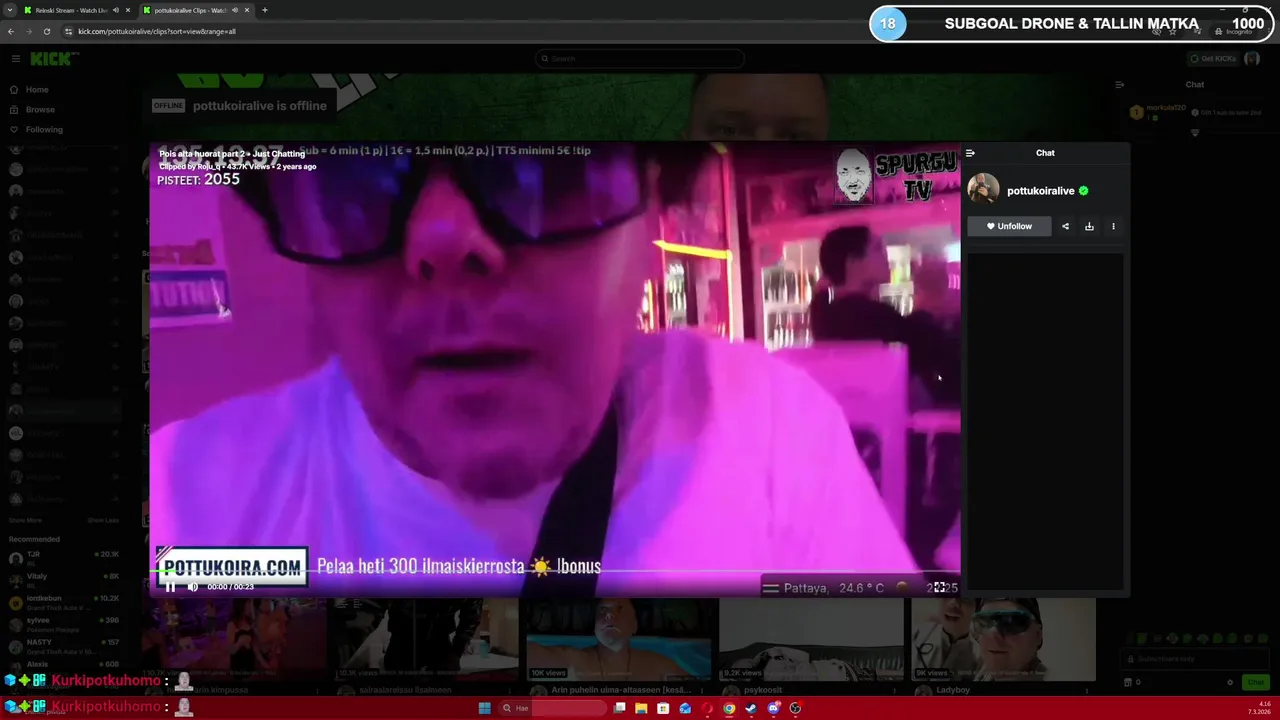Open recommended channel NASTY
The image size is (1280, 720).
click(x=63, y=646)
